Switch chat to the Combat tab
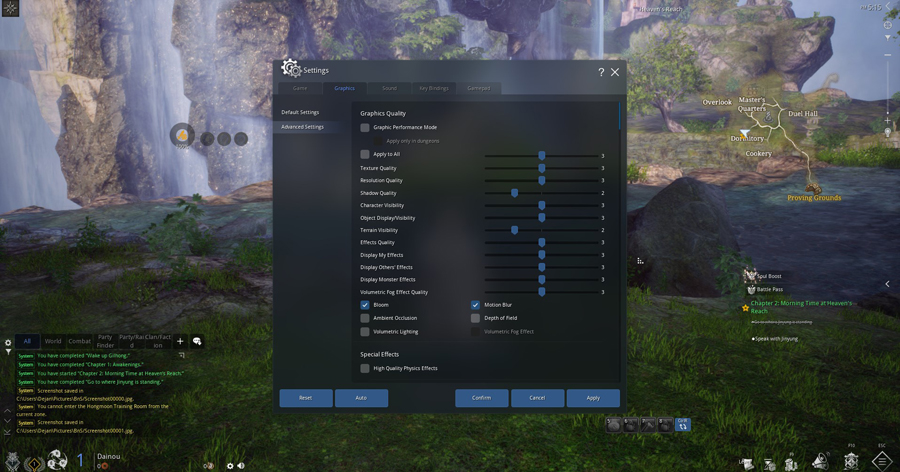The height and width of the screenshot is (472, 900). coord(79,341)
